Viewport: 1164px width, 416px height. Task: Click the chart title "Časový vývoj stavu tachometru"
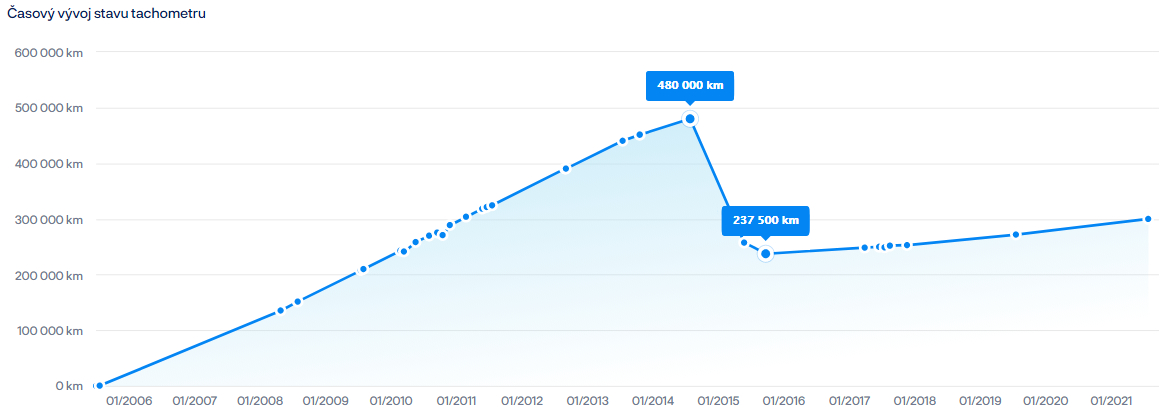coord(107,15)
